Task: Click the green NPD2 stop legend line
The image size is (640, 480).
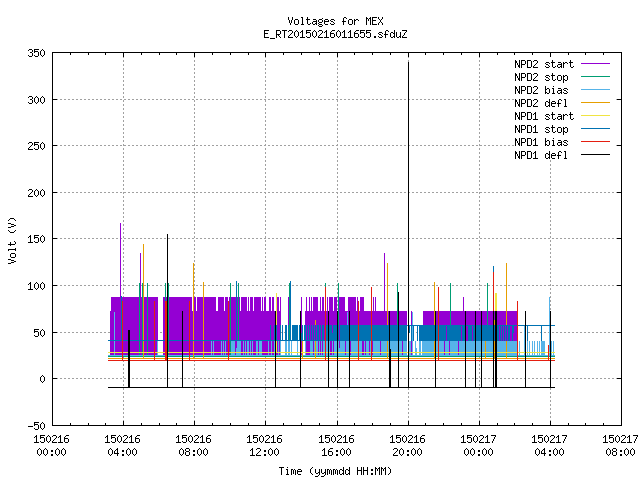Action: [x=596, y=77]
